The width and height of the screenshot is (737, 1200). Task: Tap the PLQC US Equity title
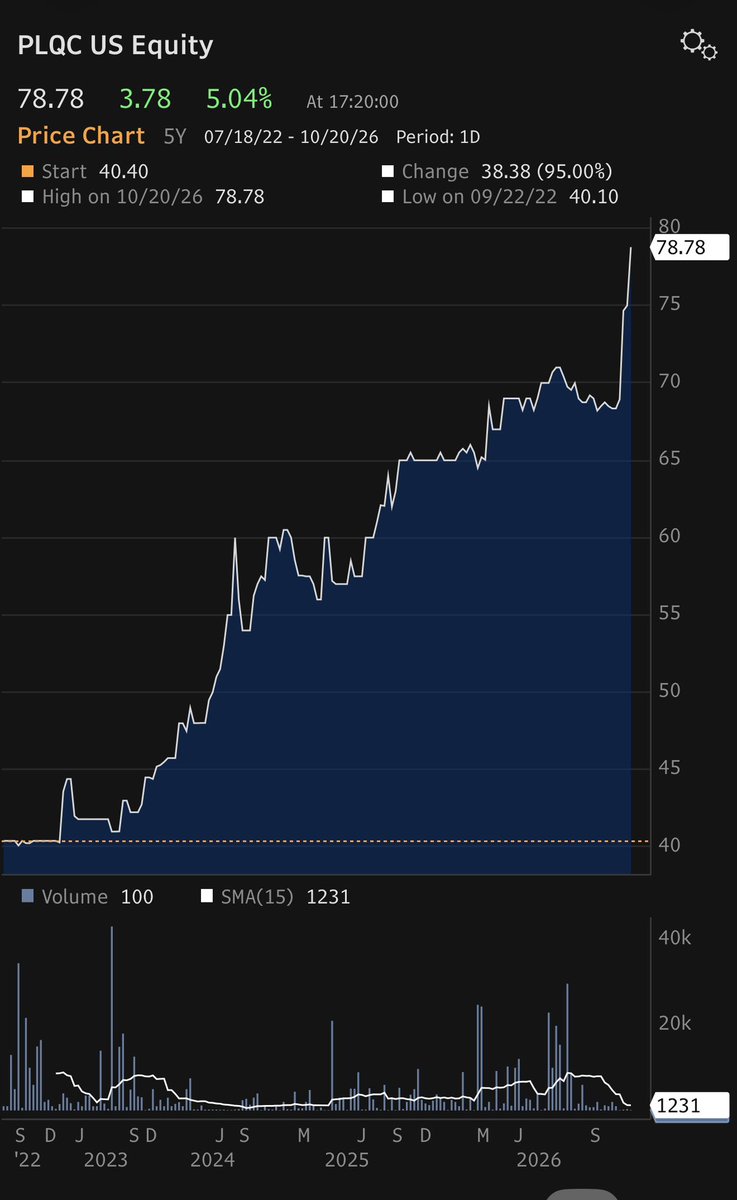(115, 45)
